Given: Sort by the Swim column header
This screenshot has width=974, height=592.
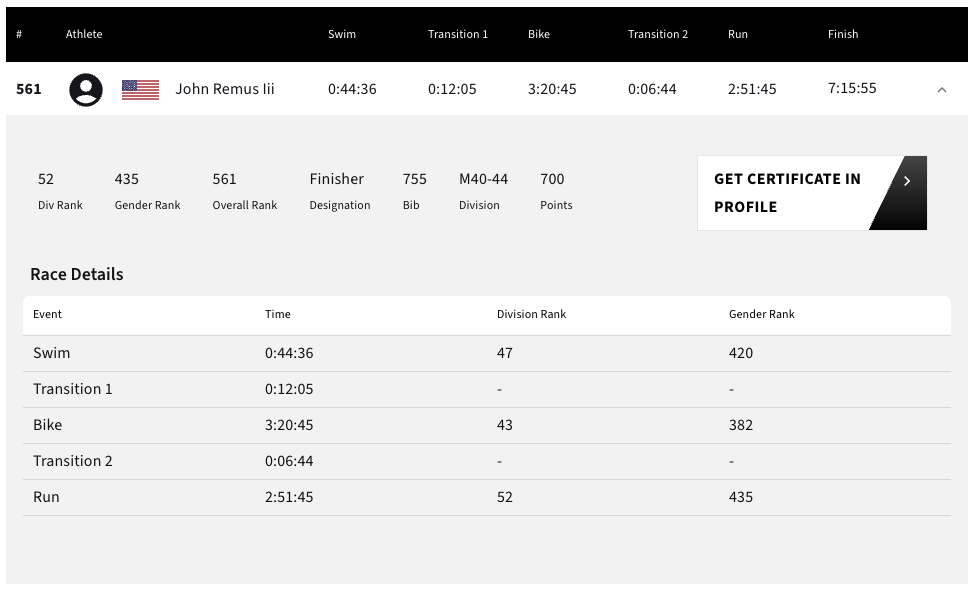Looking at the screenshot, I should pyautogui.click(x=342, y=34).
